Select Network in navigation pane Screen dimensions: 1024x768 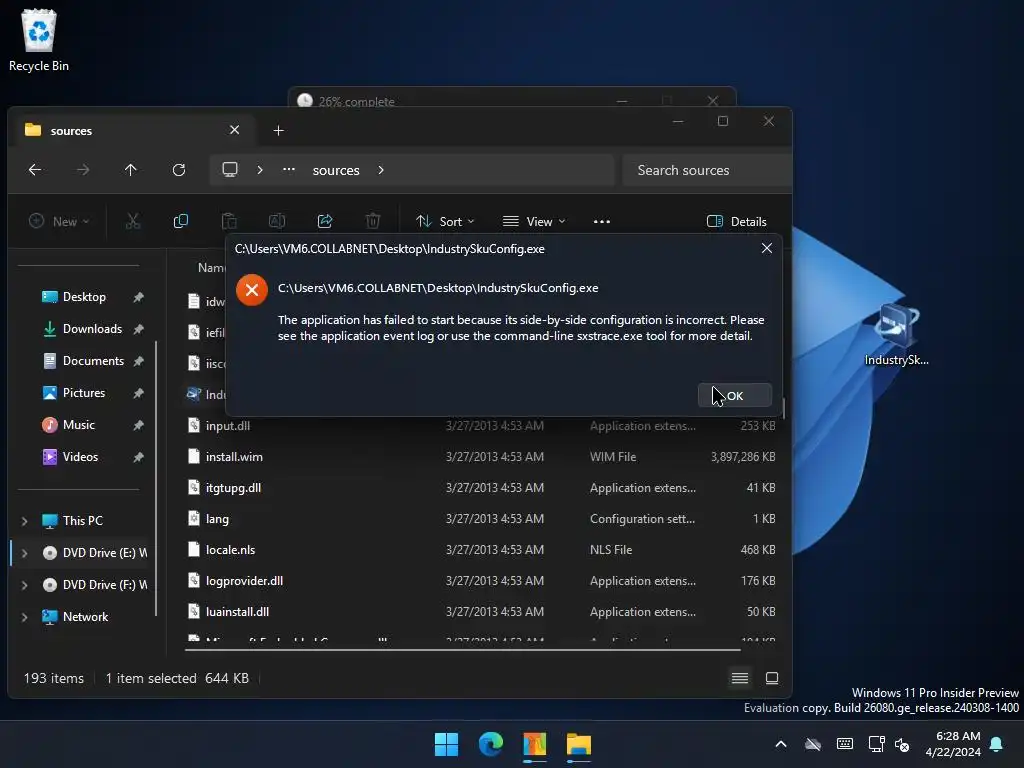point(85,616)
